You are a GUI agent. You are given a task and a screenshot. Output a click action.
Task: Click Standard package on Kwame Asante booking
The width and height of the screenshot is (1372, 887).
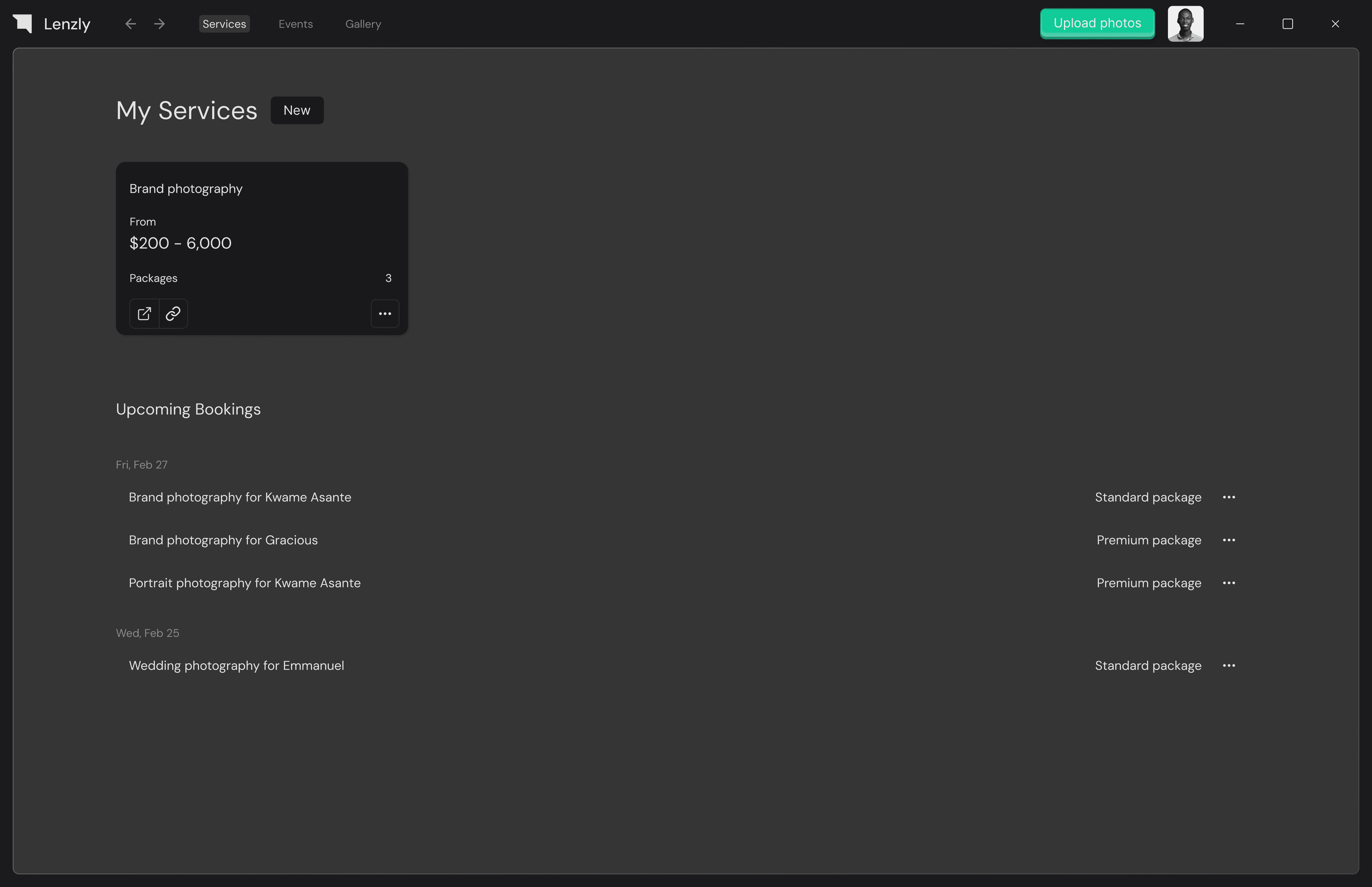(1148, 497)
